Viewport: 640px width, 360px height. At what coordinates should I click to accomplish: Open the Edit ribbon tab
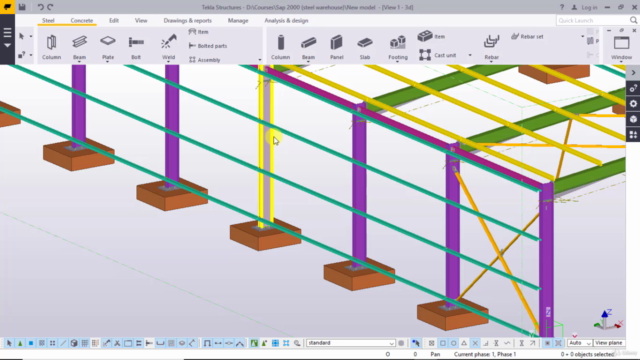[114, 20]
